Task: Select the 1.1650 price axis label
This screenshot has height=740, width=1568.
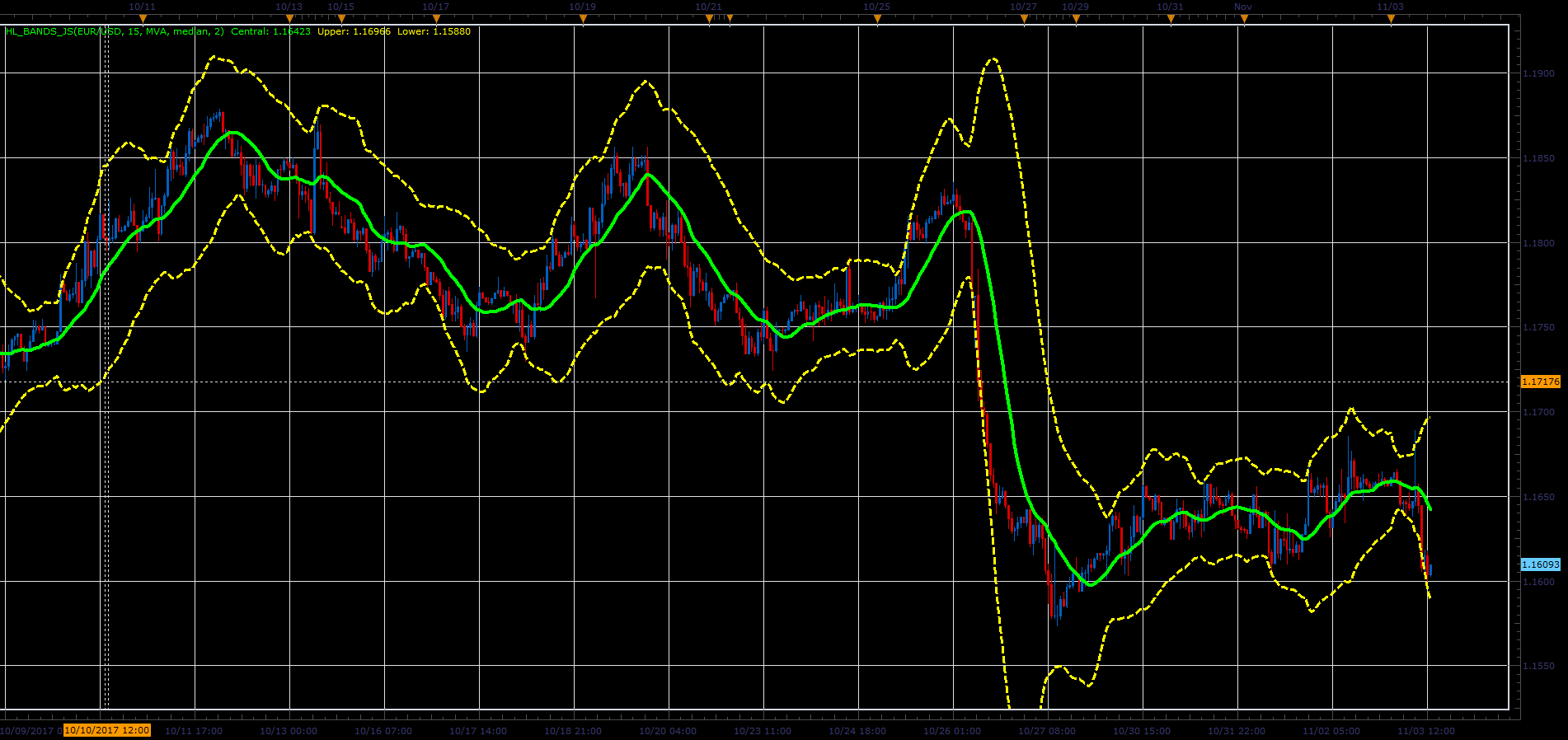Action: (1538, 497)
